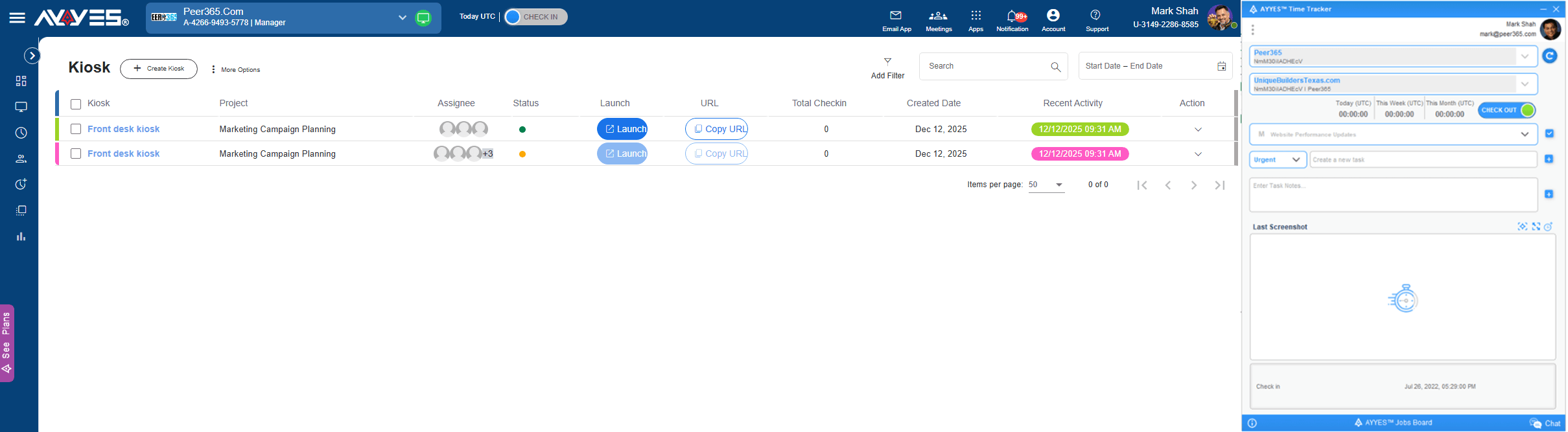The image size is (1568, 432).
Task: Expand Peer365.Com company selector dropdown
Action: click(x=402, y=17)
